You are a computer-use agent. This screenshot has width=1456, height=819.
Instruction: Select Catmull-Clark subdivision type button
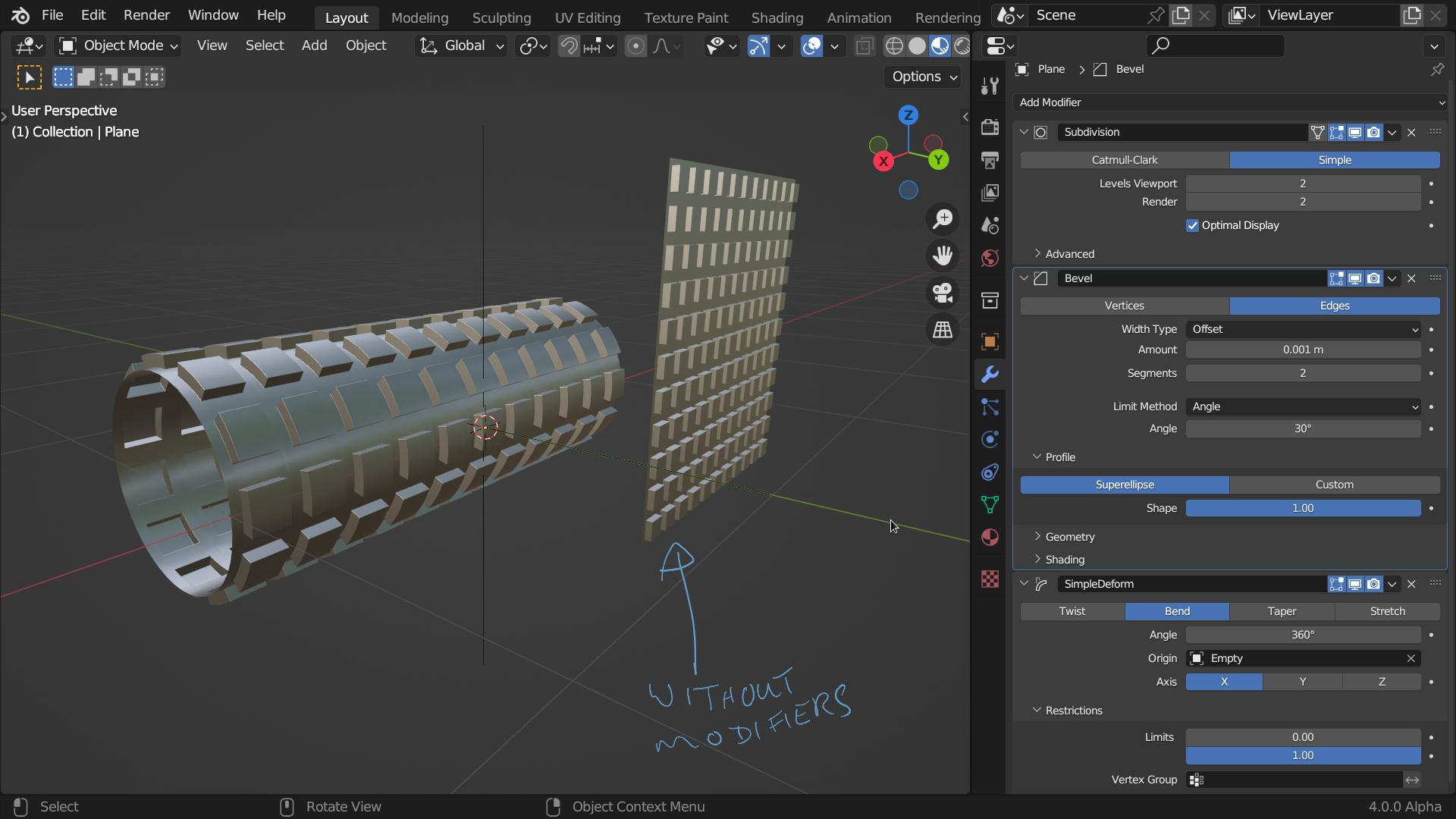click(x=1124, y=159)
